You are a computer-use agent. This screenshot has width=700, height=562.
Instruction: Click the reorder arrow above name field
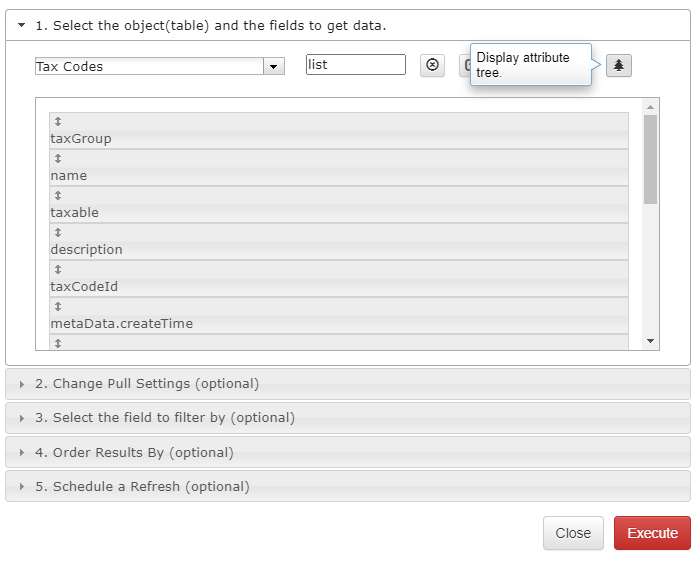pos(58,158)
